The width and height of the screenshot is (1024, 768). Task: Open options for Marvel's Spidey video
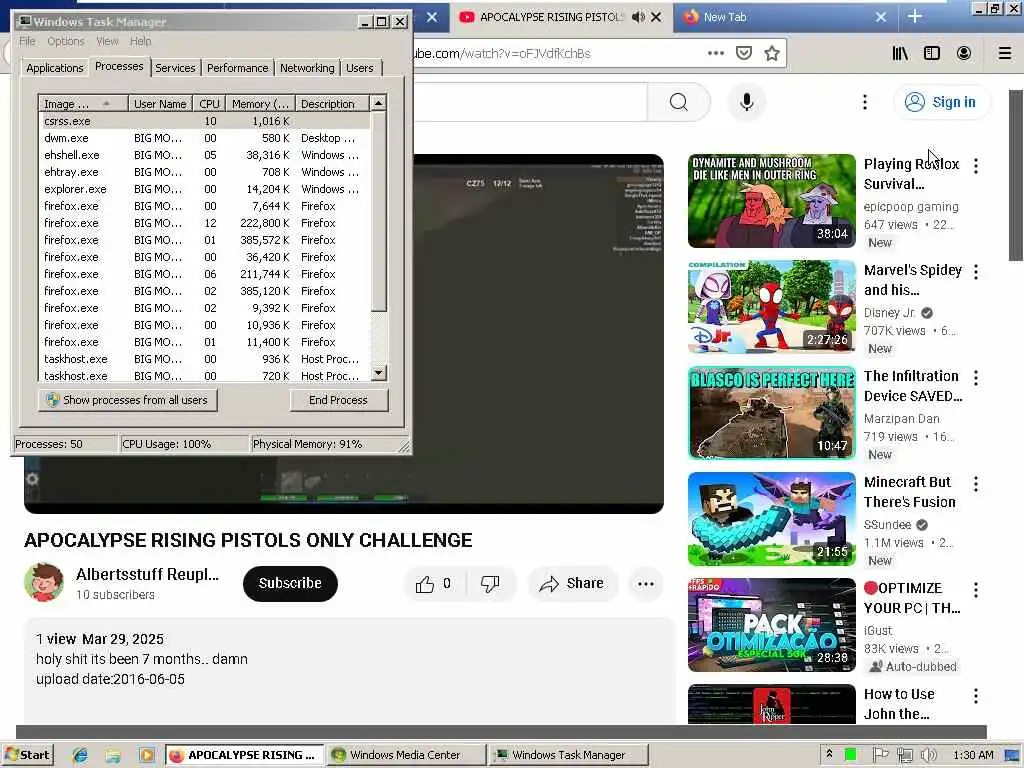click(976, 272)
